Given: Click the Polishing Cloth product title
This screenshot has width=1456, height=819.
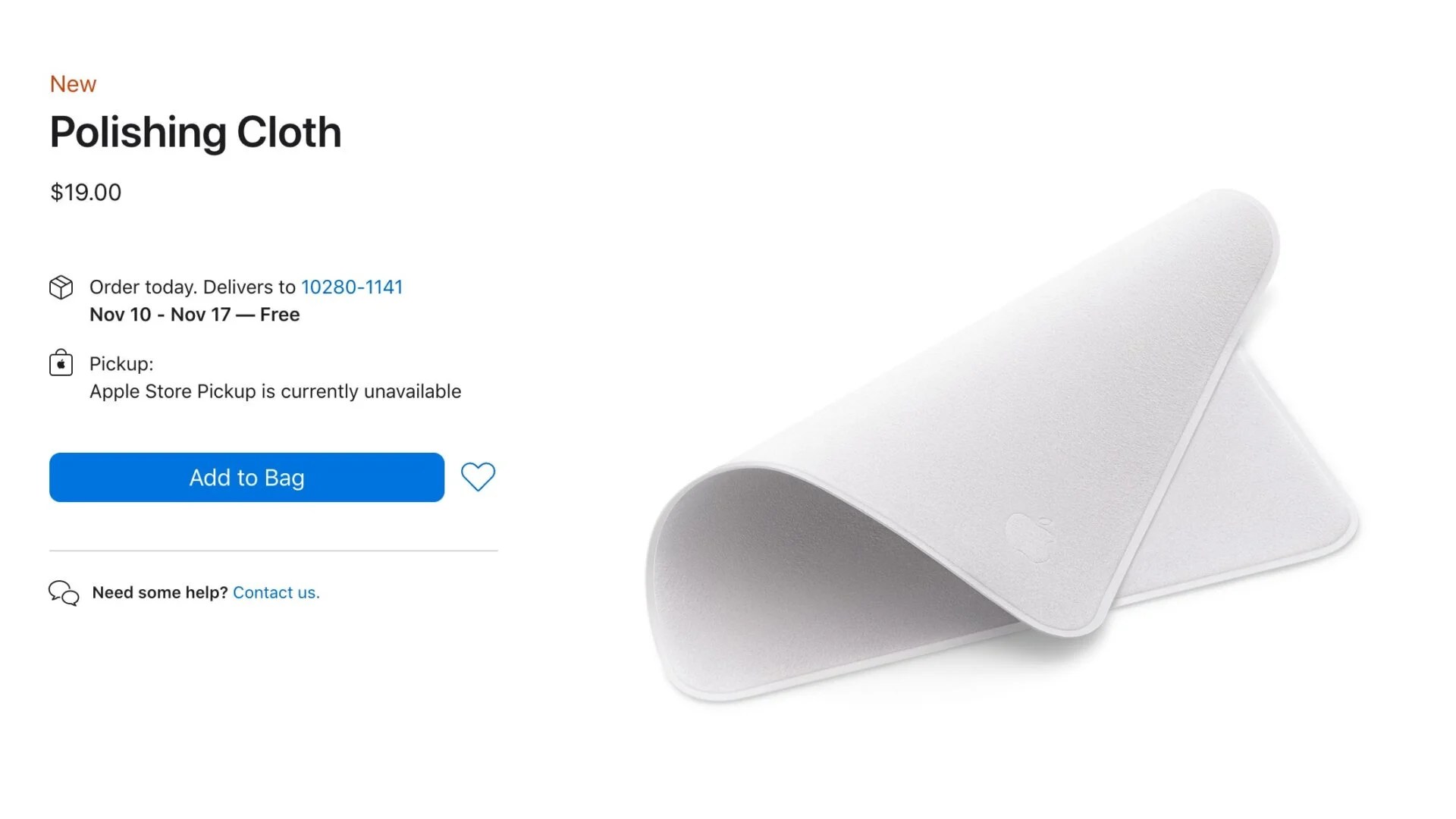Looking at the screenshot, I should 196,132.
